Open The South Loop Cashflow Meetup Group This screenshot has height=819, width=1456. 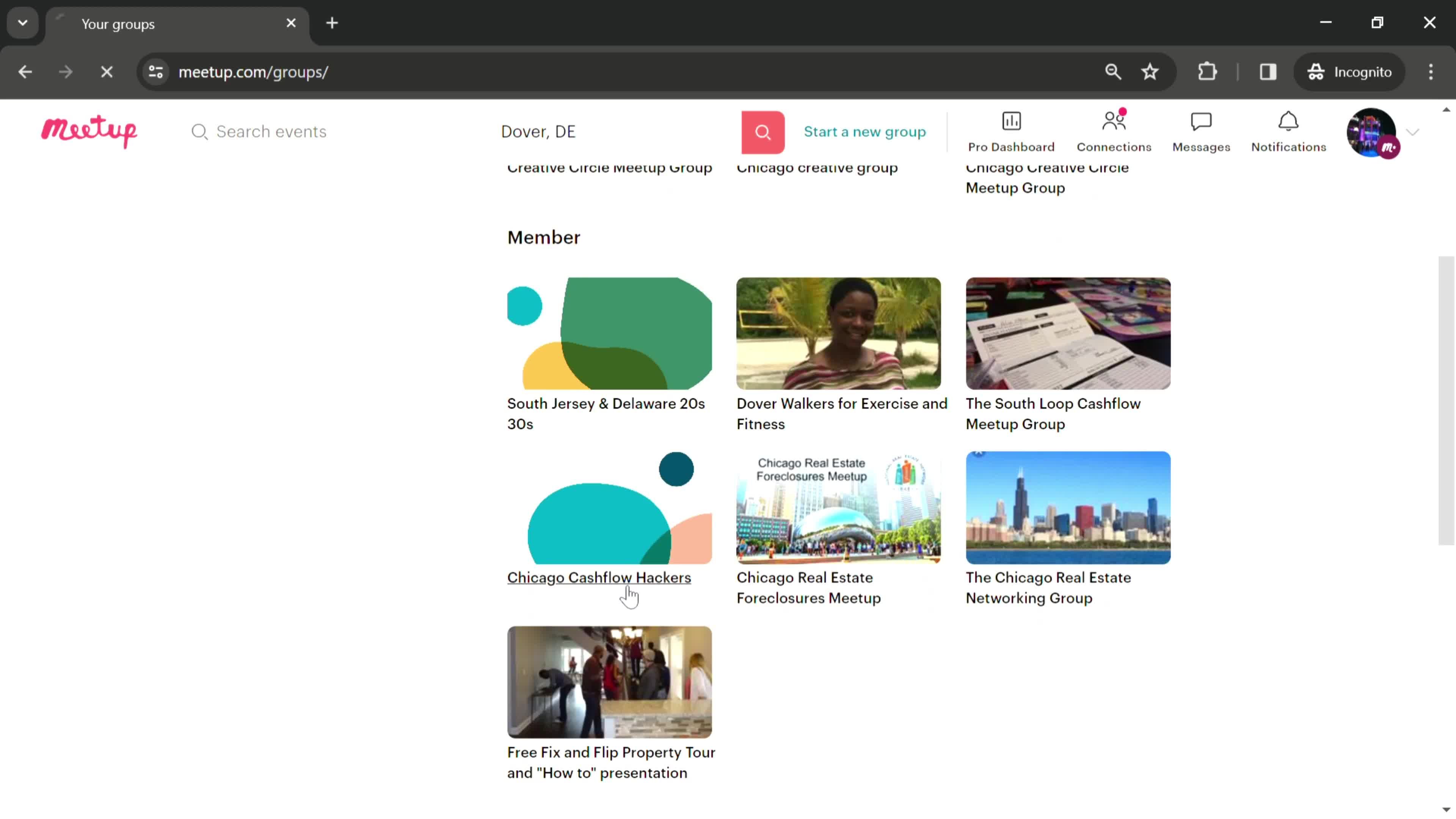[1053, 414]
